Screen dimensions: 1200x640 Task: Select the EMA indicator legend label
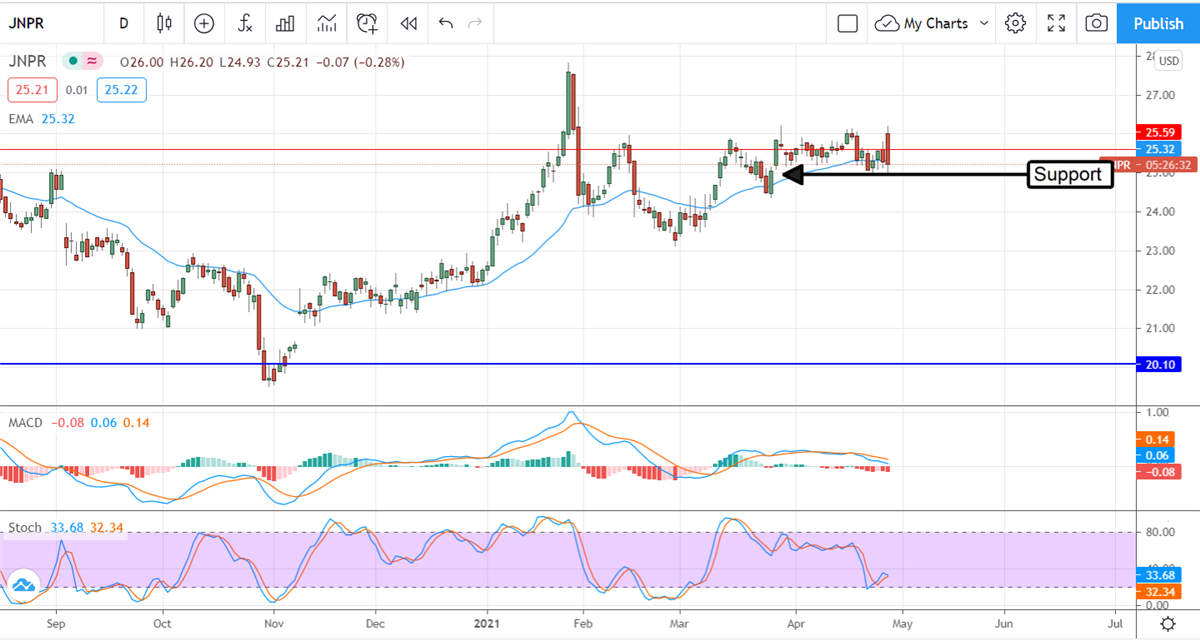(x=20, y=119)
